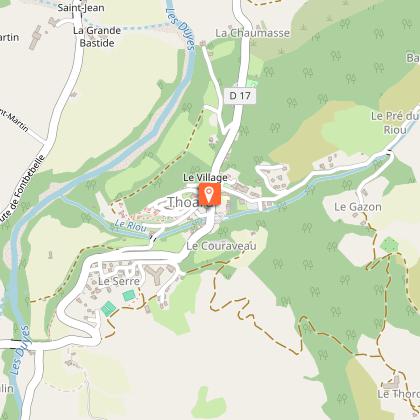Click the Le Riou stream label
Viewport: 420px width, 420px height.
click(130, 225)
